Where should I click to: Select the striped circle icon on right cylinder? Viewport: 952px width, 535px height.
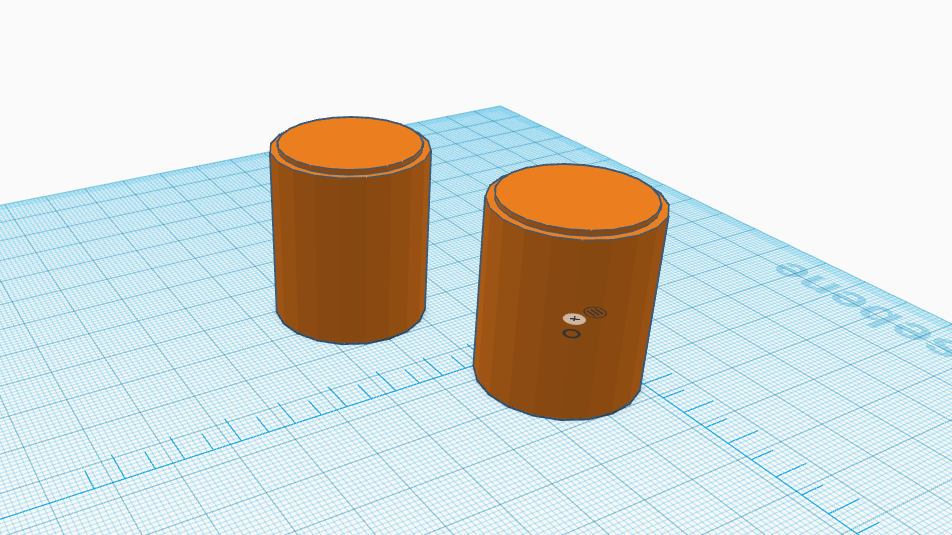(x=595, y=313)
